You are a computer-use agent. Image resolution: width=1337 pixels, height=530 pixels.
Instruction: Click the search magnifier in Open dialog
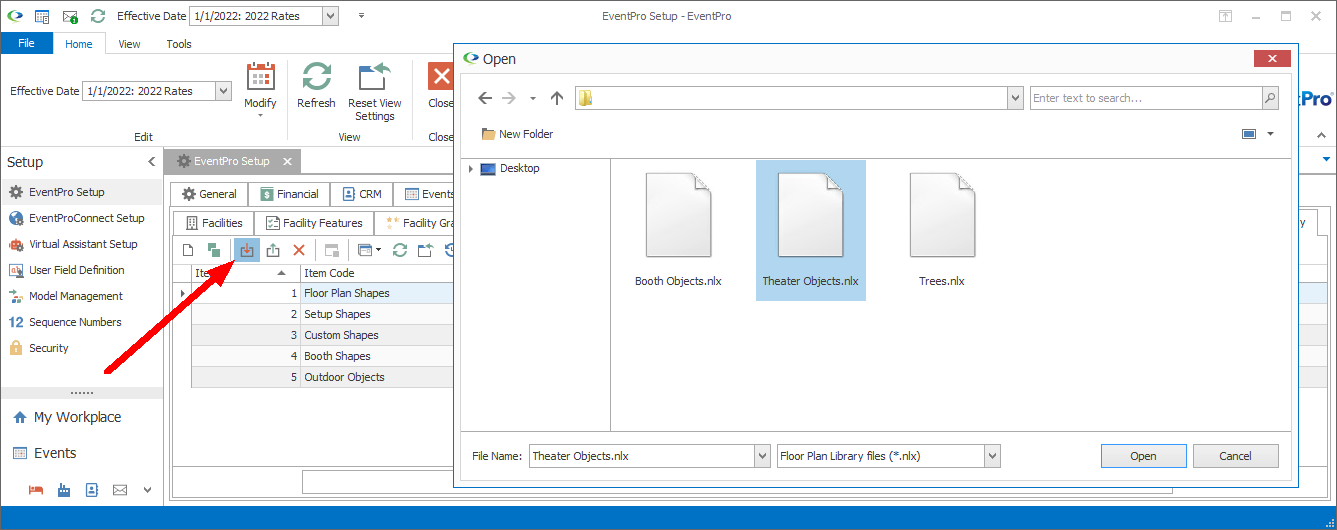pyautogui.click(x=1270, y=98)
